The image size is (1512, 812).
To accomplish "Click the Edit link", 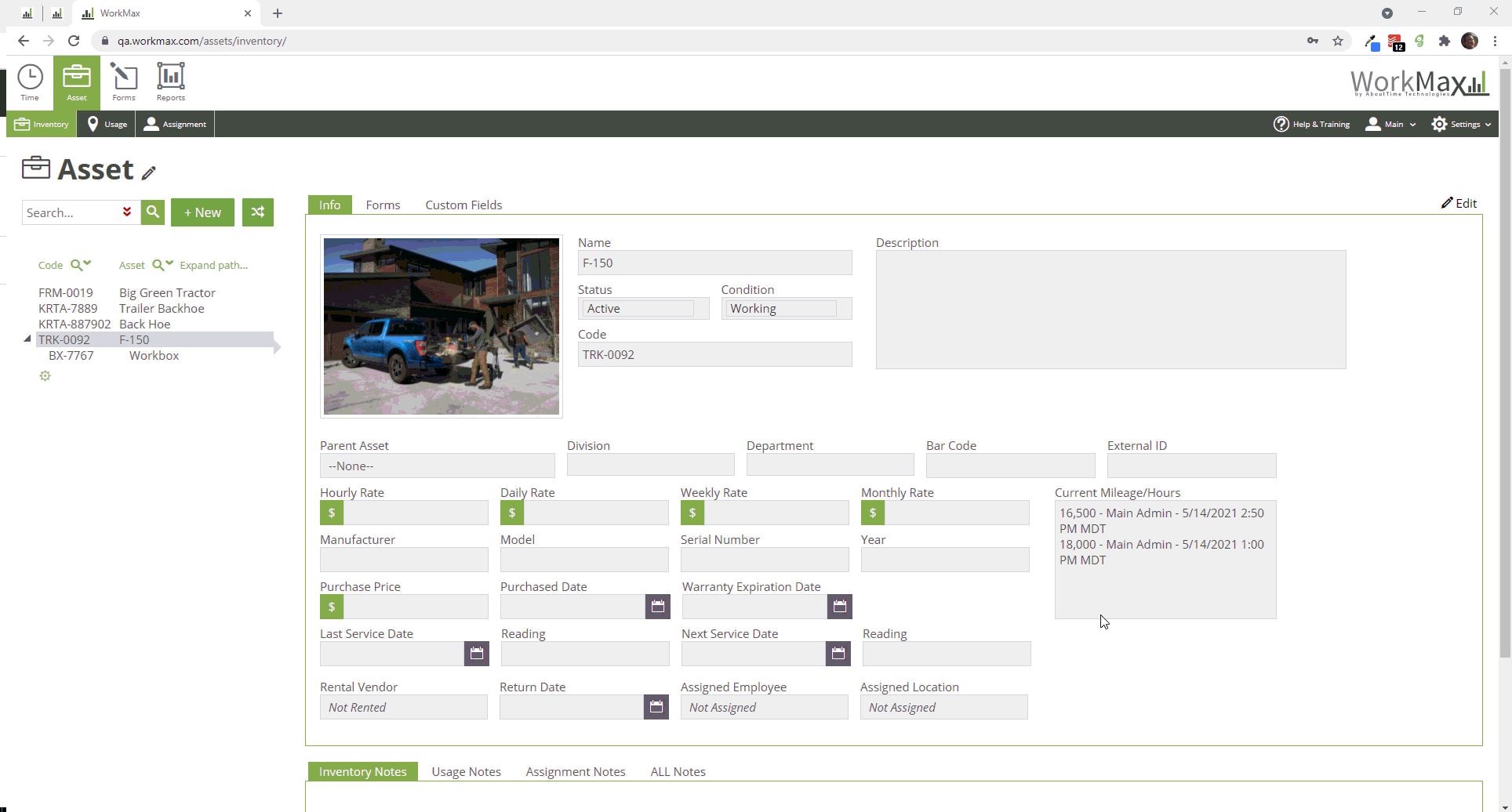I will (x=1459, y=203).
